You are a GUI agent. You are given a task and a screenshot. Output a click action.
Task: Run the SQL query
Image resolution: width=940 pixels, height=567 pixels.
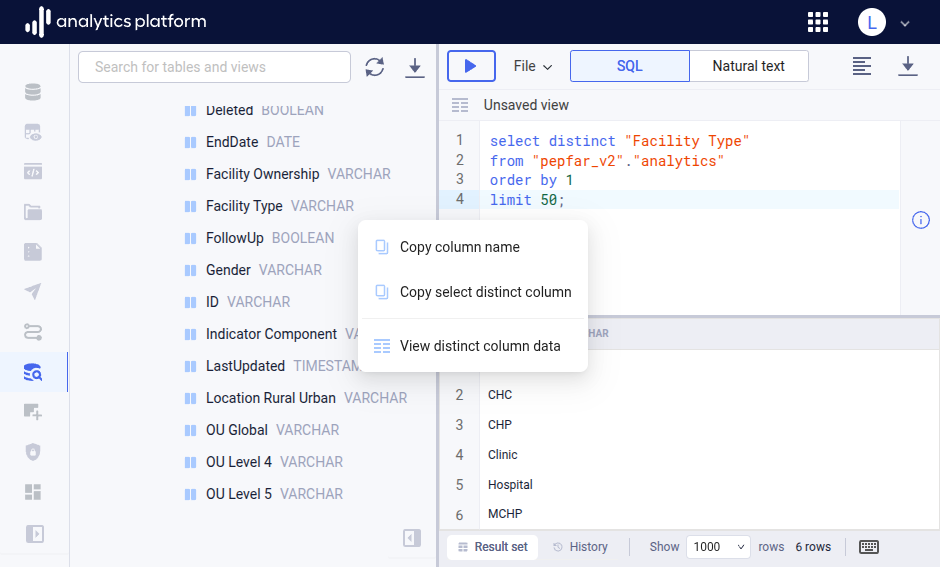click(471, 66)
